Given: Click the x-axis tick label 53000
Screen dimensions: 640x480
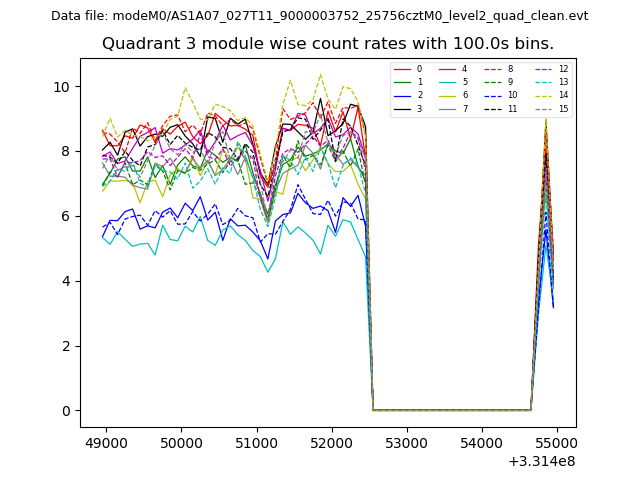Looking at the screenshot, I should click(x=406, y=443).
